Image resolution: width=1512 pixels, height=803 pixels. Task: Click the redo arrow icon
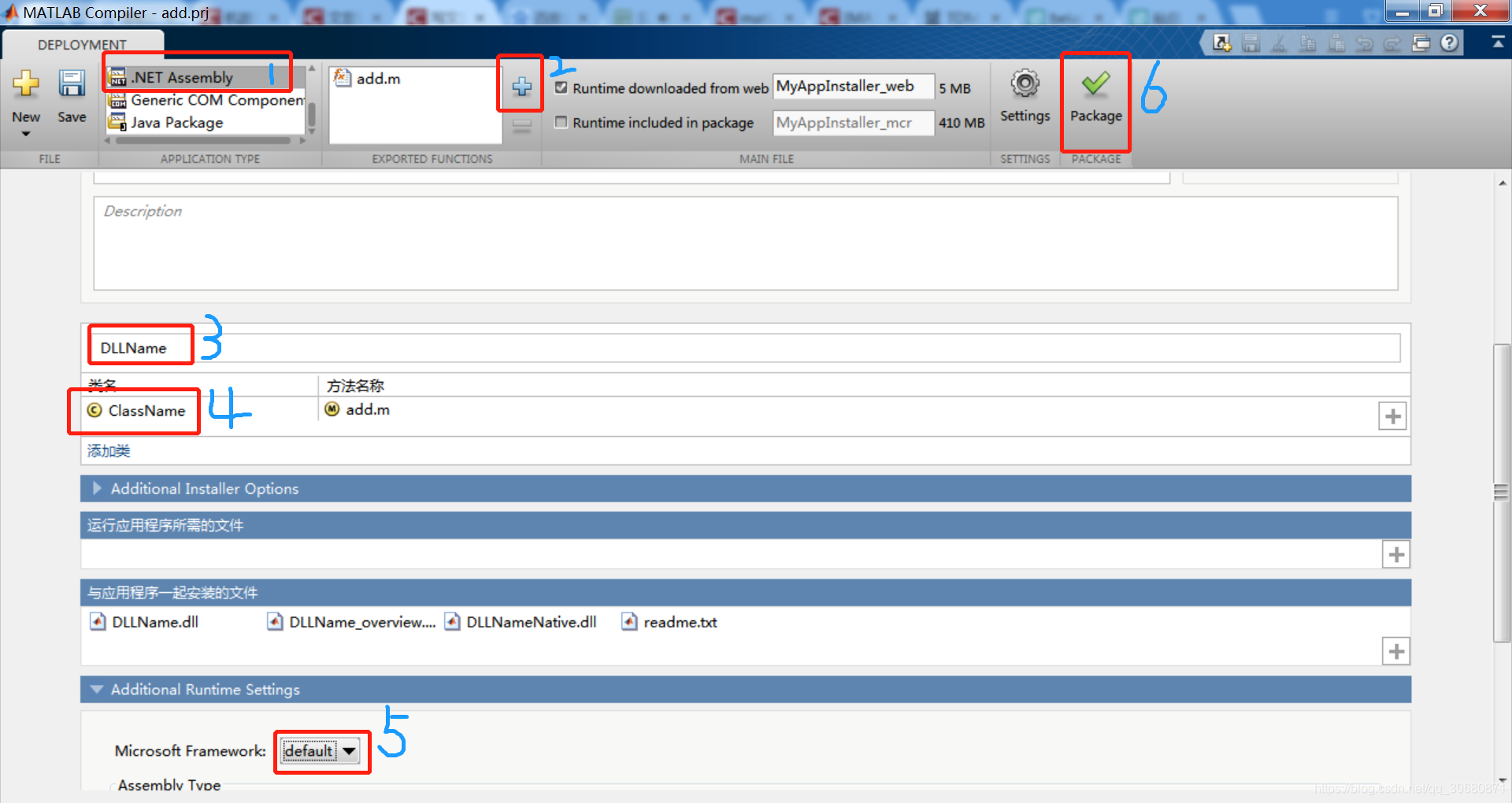pos(1392,43)
